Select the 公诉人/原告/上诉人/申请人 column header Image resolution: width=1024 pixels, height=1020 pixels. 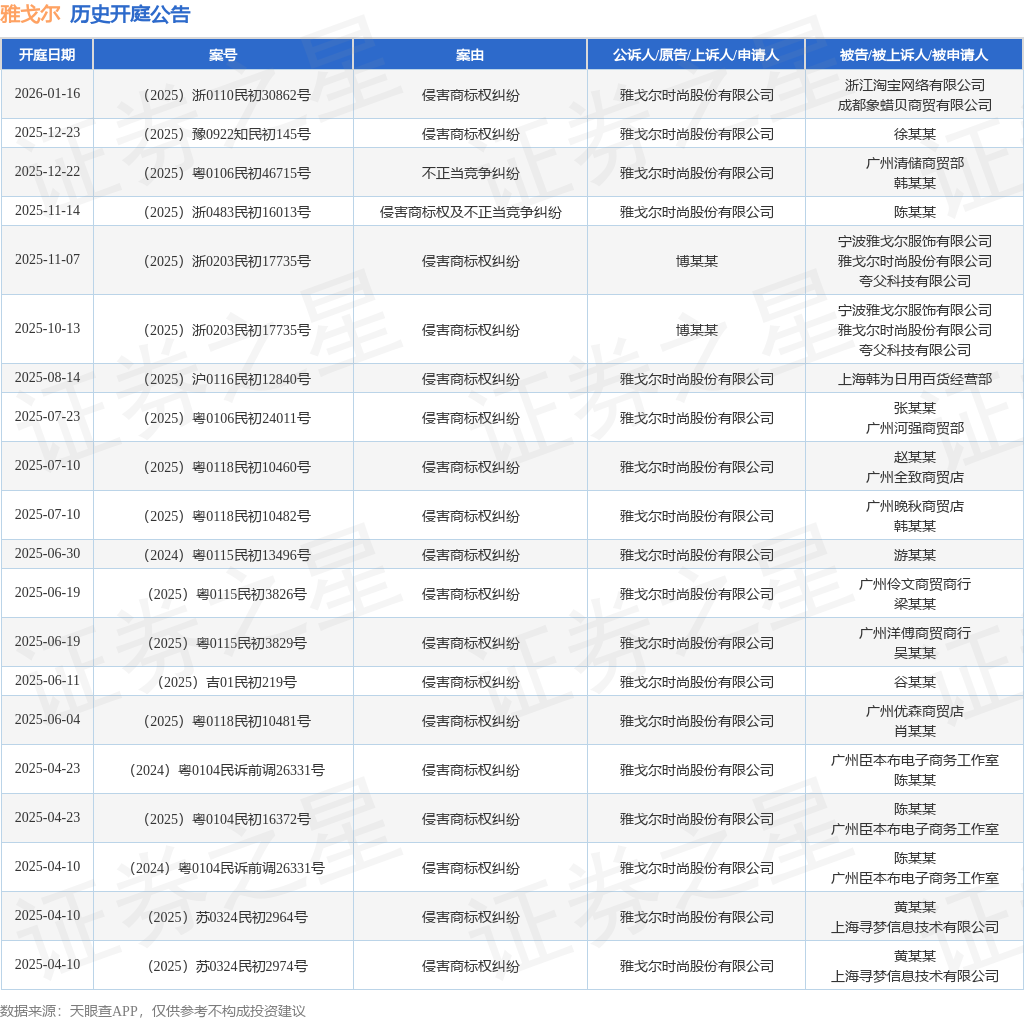[696, 55]
